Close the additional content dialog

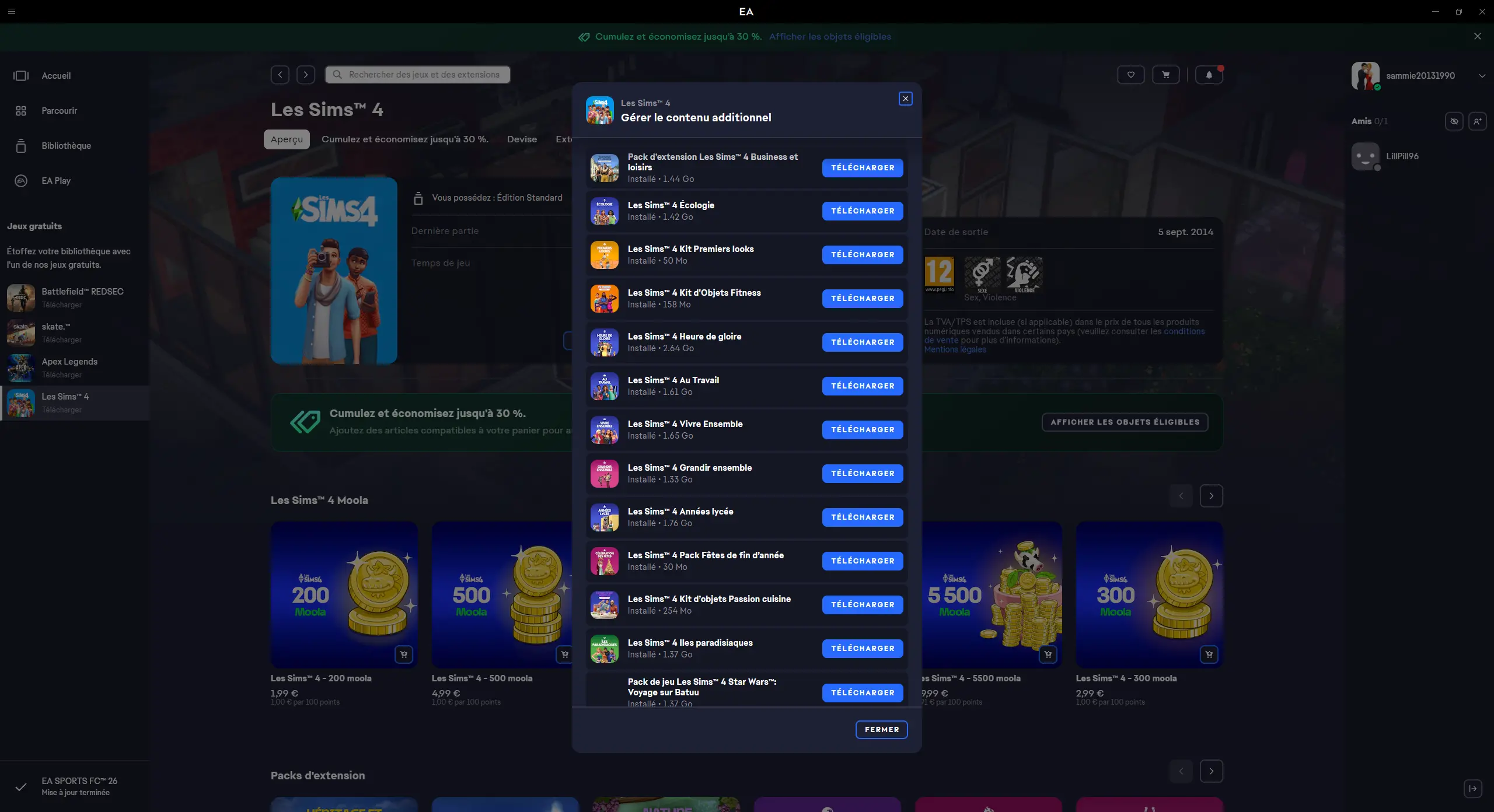point(906,99)
